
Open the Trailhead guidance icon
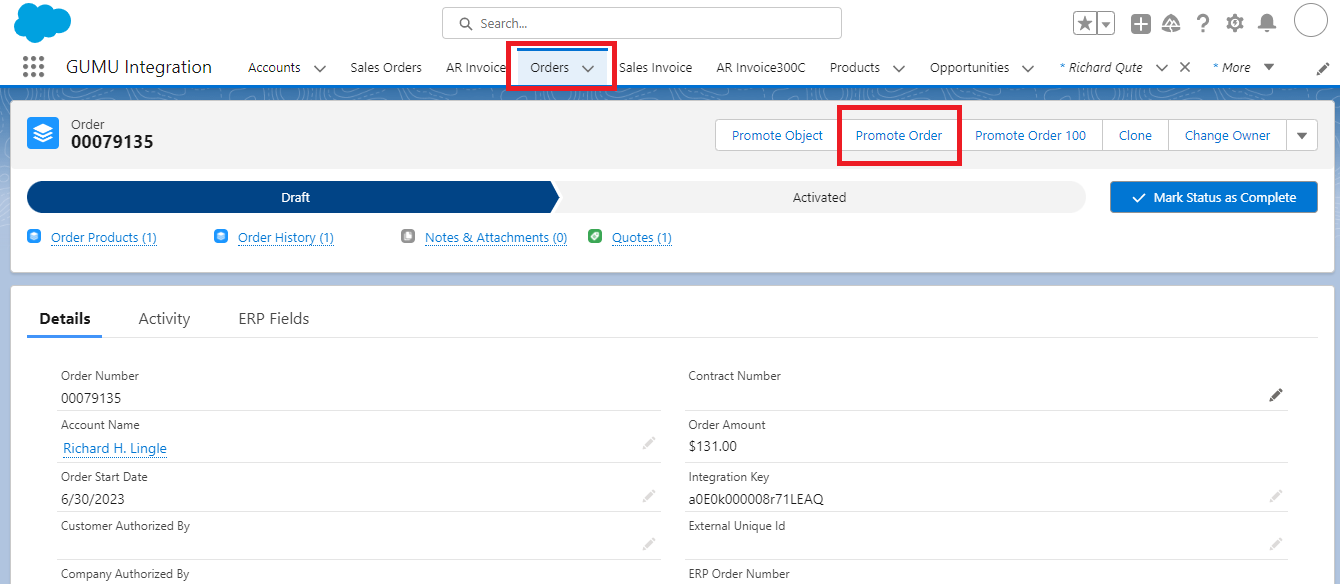point(1171,23)
